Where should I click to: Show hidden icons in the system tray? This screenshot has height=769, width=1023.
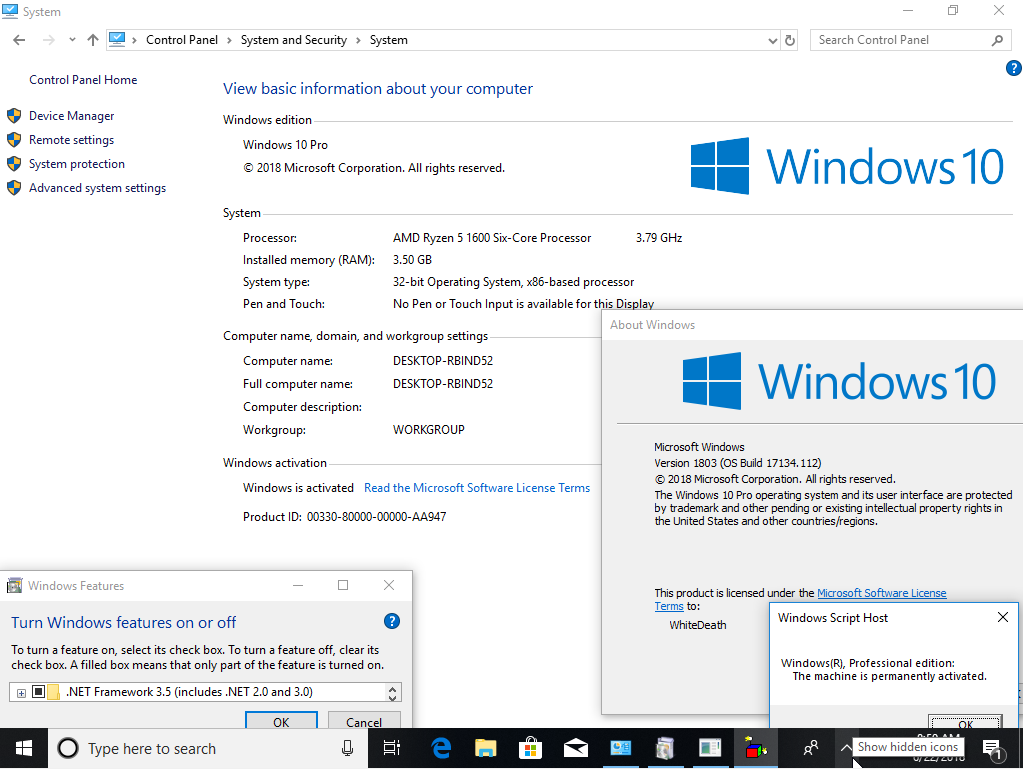(846, 748)
